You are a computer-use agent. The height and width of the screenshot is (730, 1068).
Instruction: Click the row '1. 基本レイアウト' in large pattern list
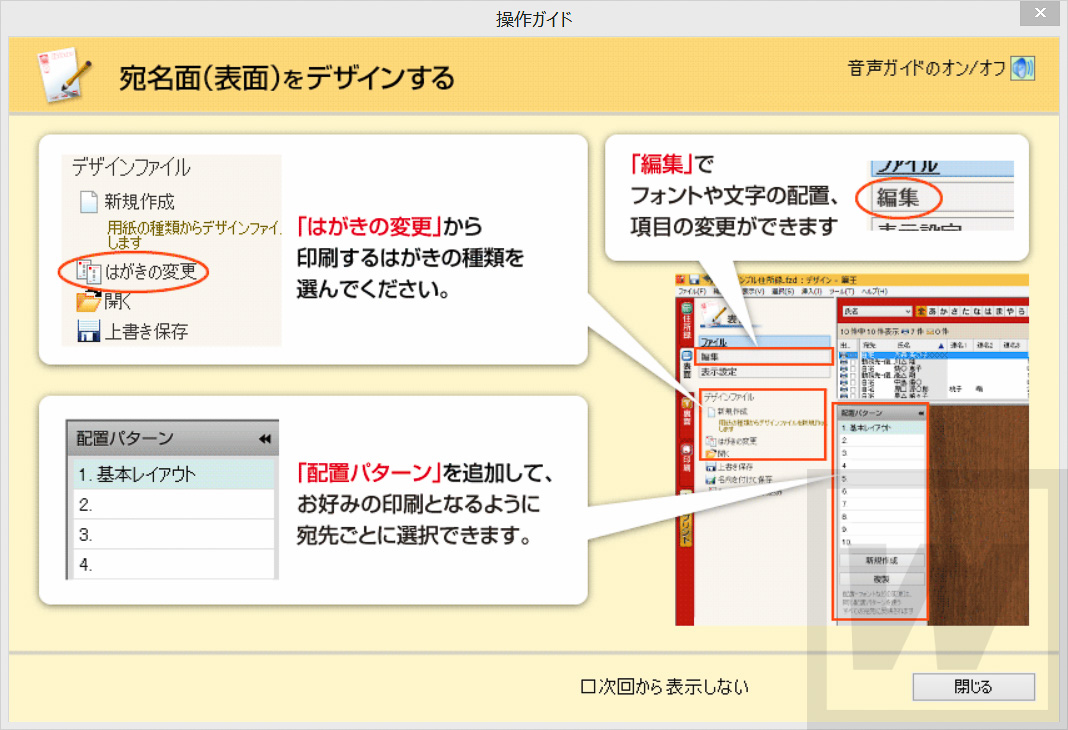174,474
